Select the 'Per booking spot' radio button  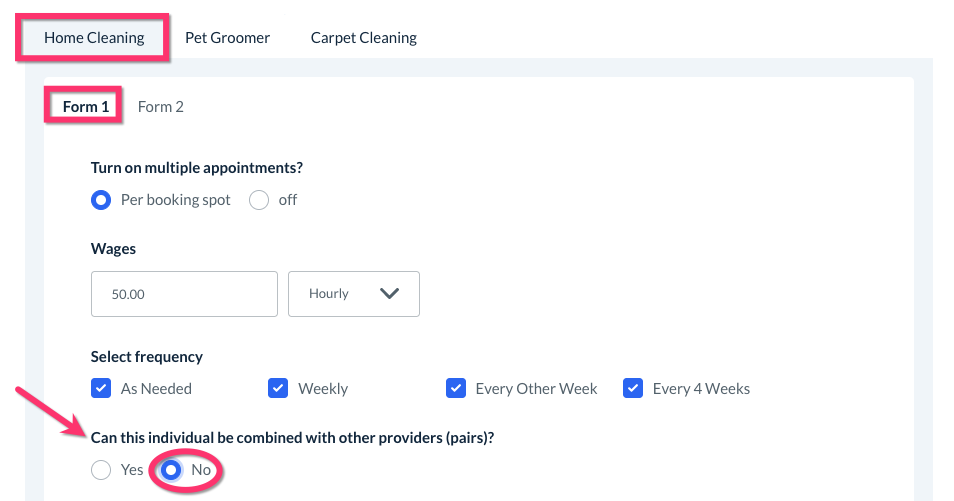point(101,200)
